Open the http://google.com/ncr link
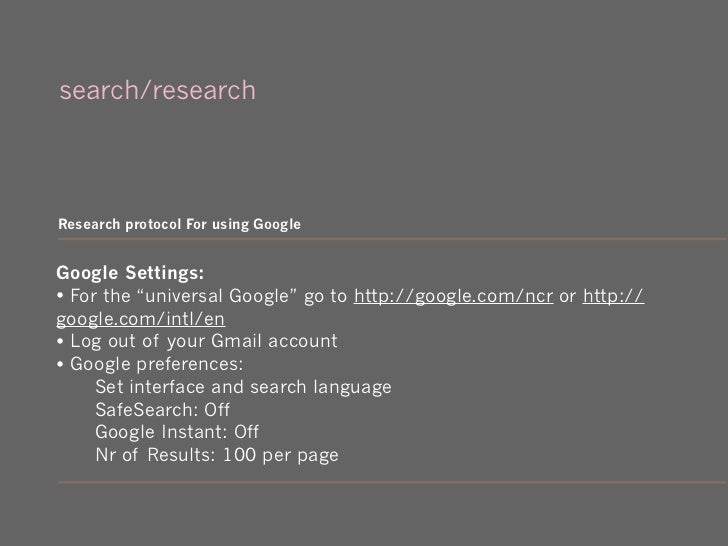The height and width of the screenshot is (546, 728). (454, 296)
